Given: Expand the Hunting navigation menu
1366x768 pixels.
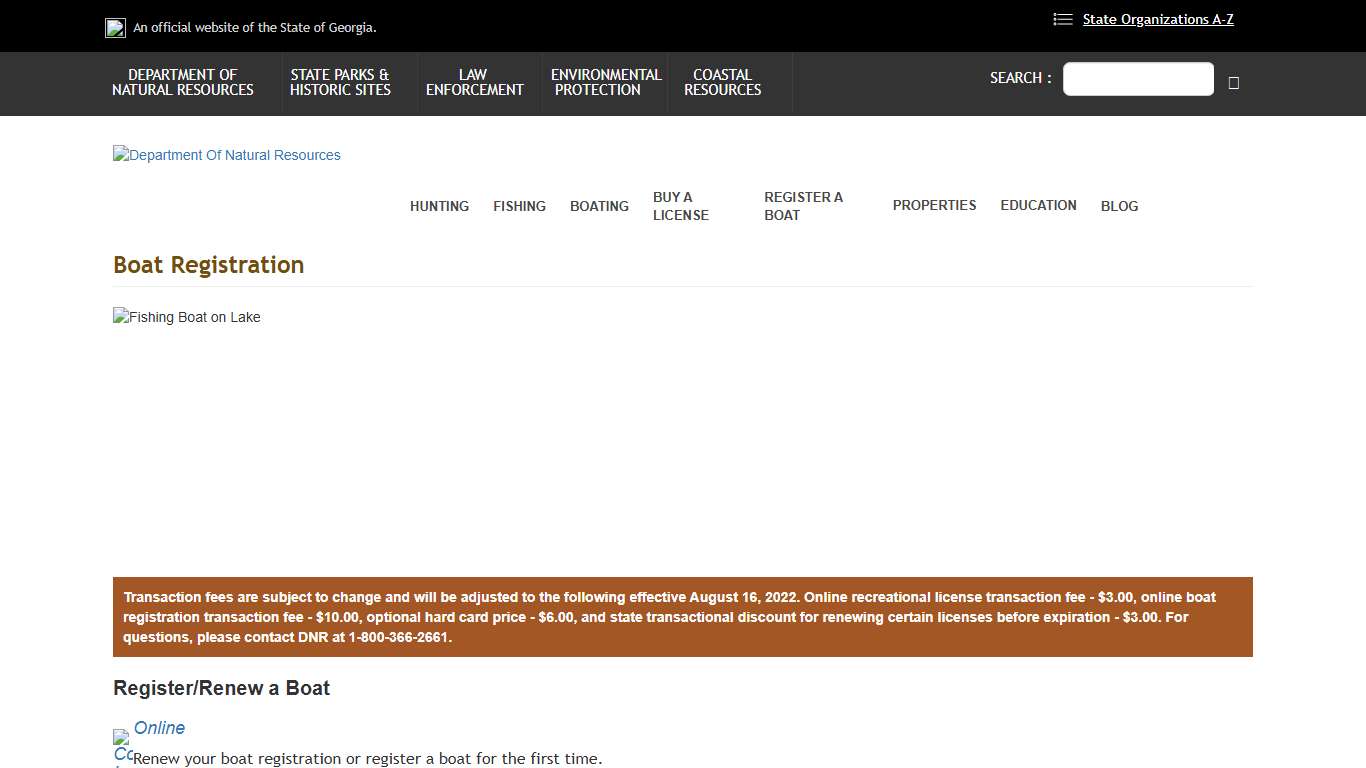Looking at the screenshot, I should tap(439, 206).
